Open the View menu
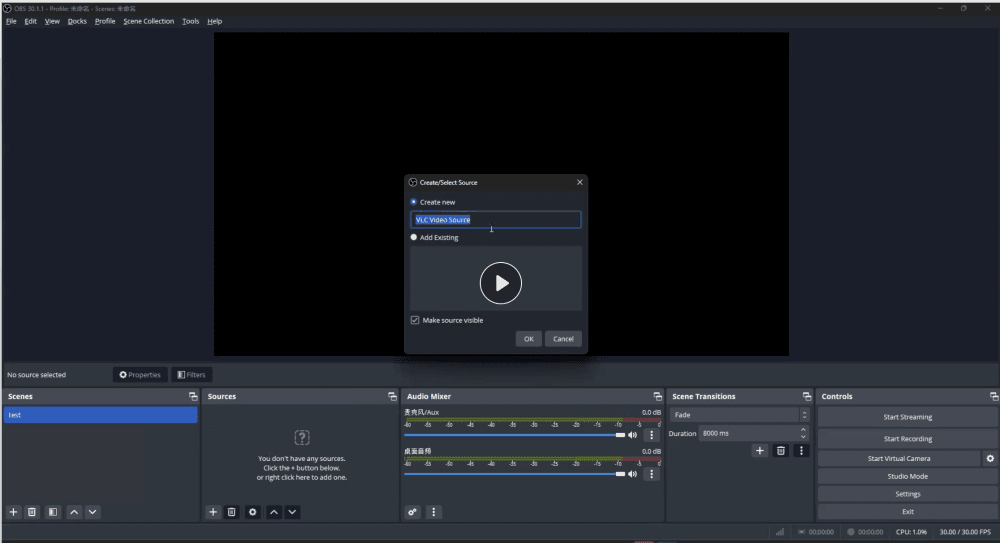The height and width of the screenshot is (543, 1000). point(52,21)
